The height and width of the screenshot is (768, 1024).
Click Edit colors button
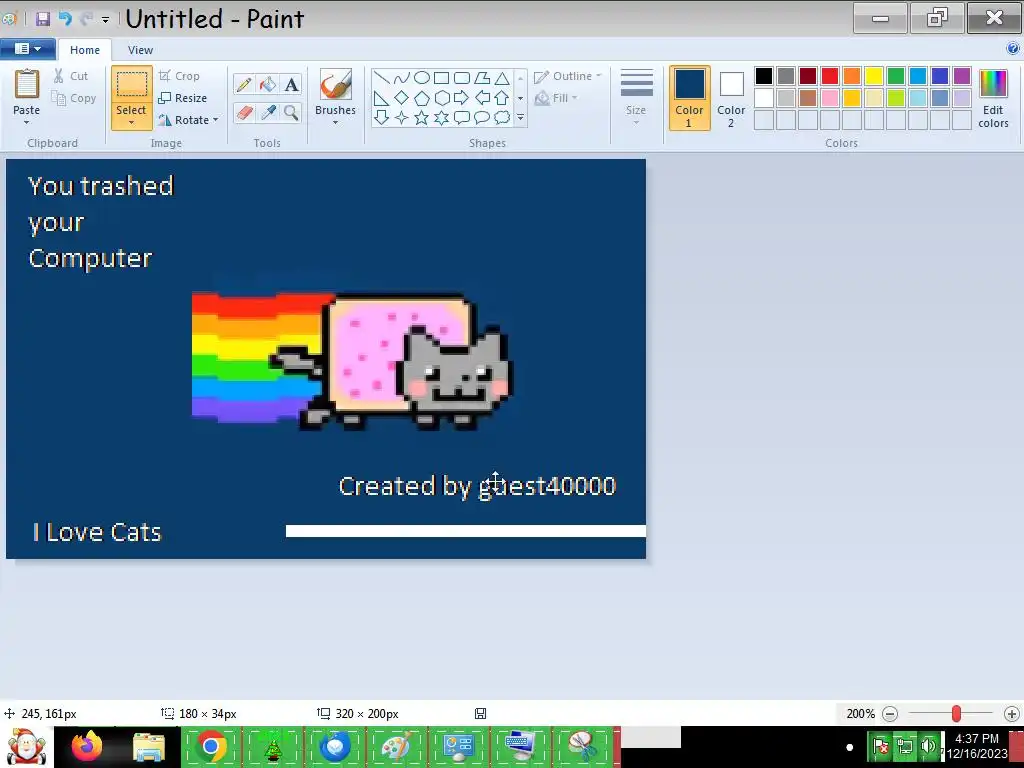(993, 99)
